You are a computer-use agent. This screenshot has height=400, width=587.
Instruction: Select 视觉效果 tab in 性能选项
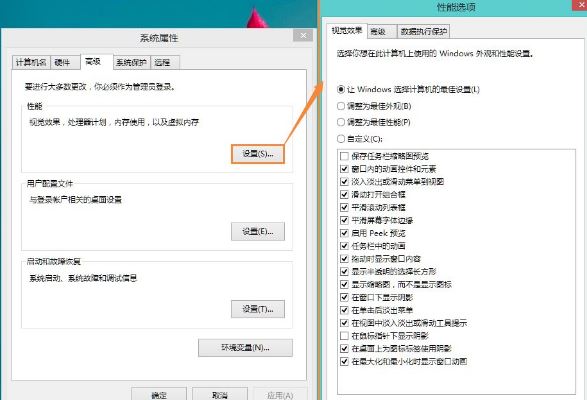click(x=347, y=31)
